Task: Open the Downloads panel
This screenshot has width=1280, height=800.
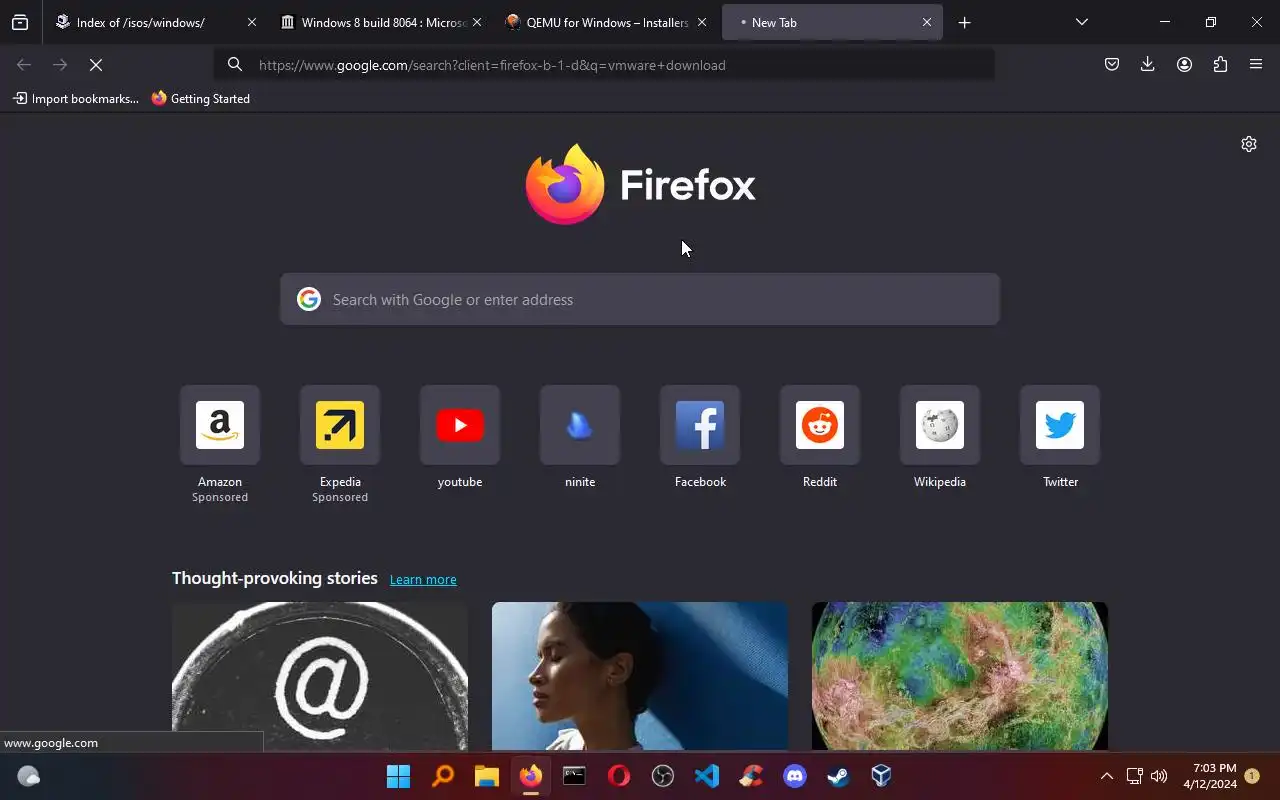Action: [x=1148, y=65]
